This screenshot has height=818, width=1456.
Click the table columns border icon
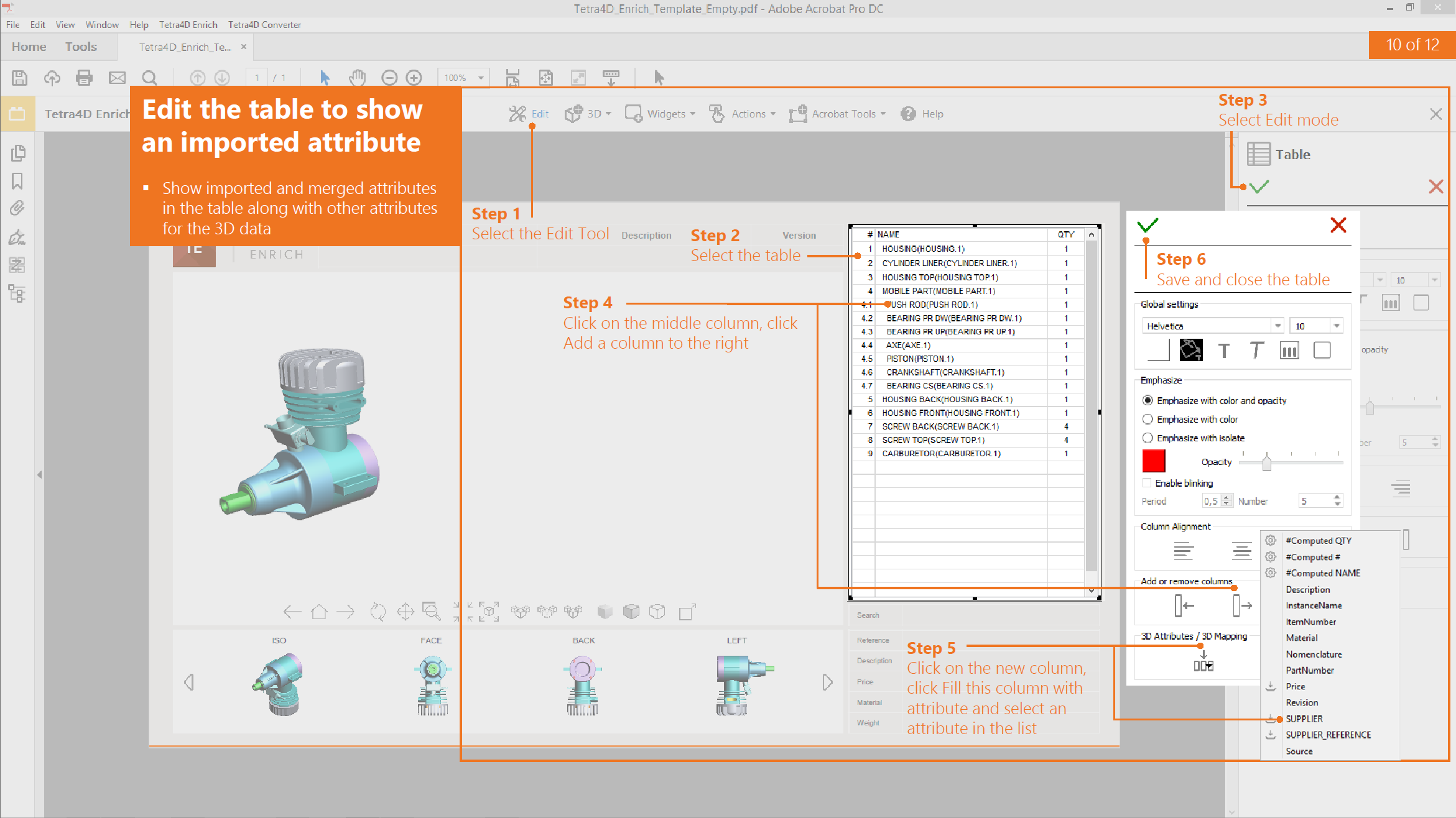coord(1289,351)
